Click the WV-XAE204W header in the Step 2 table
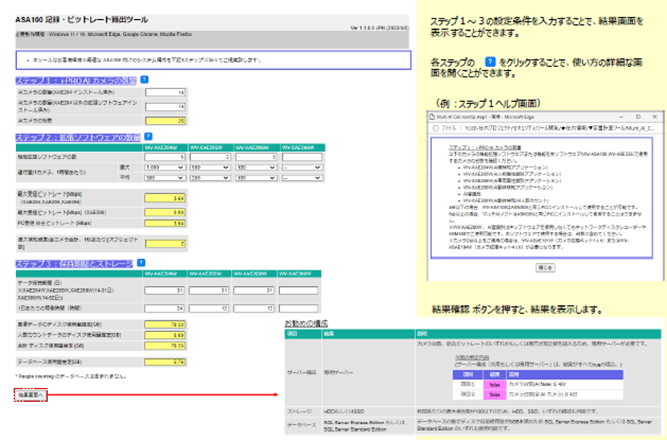Screen dimensions: 667x440 [165, 148]
